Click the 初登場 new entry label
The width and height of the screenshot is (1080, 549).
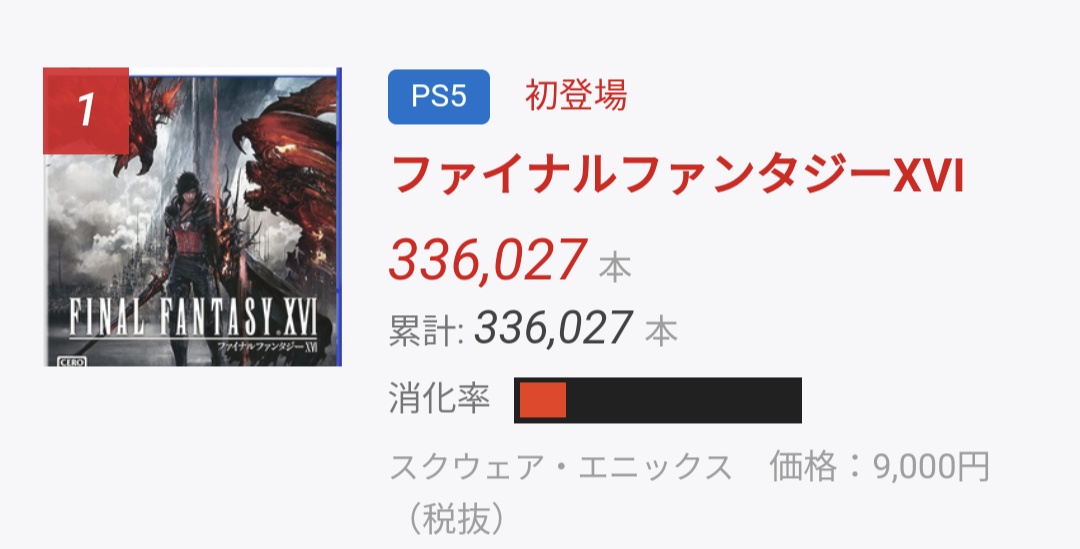tap(576, 96)
